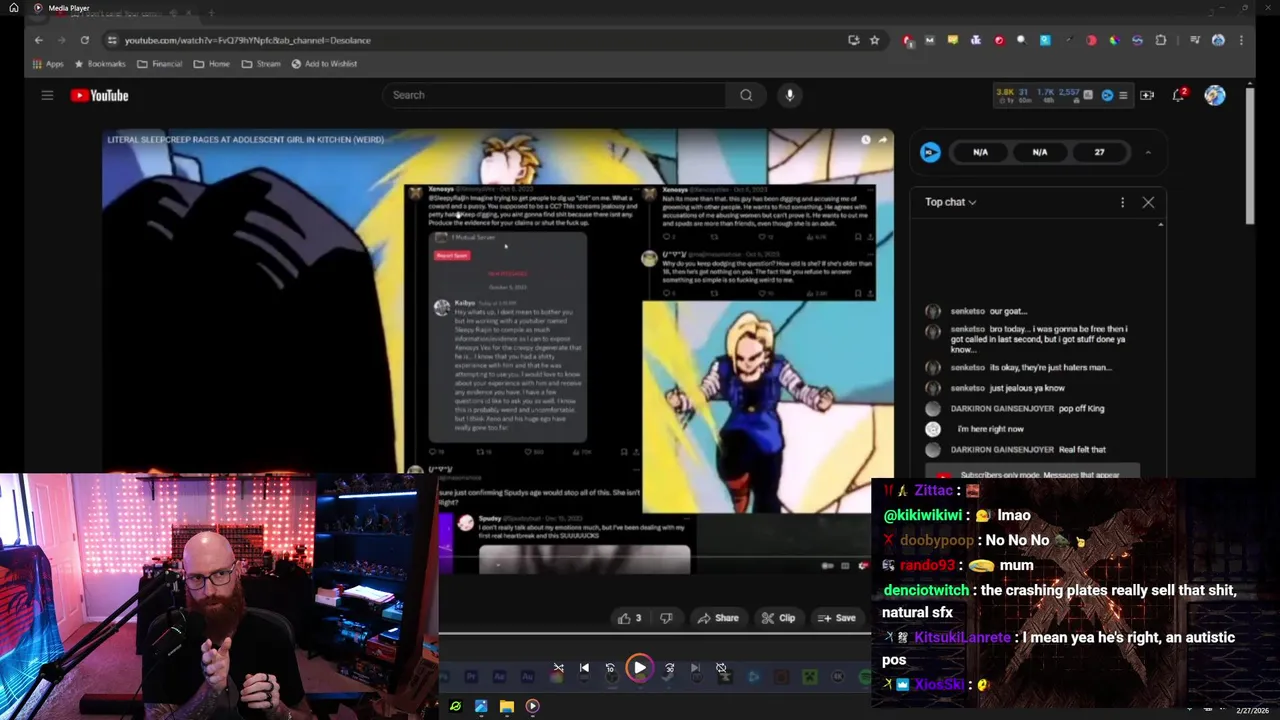Click the video title LITERAL SLEEPCREEP RAGES text
This screenshot has height=720, width=1280.
point(245,140)
